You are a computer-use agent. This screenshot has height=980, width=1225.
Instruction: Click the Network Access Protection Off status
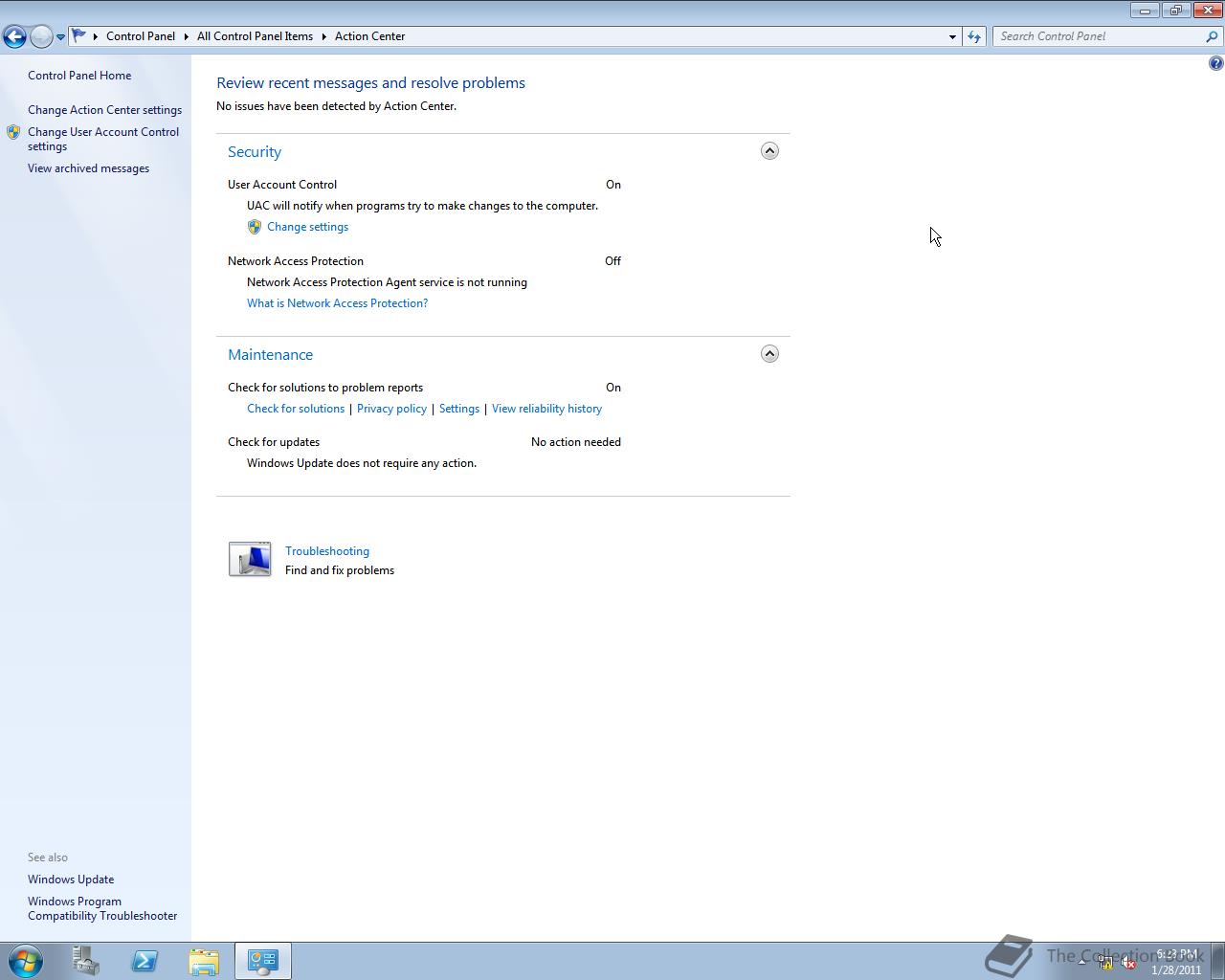(x=613, y=261)
